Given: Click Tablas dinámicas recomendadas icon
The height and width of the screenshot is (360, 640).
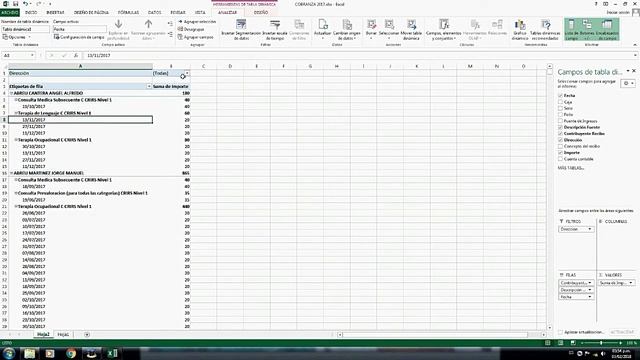Looking at the screenshot, I should pyautogui.click(x=545, y=24).
